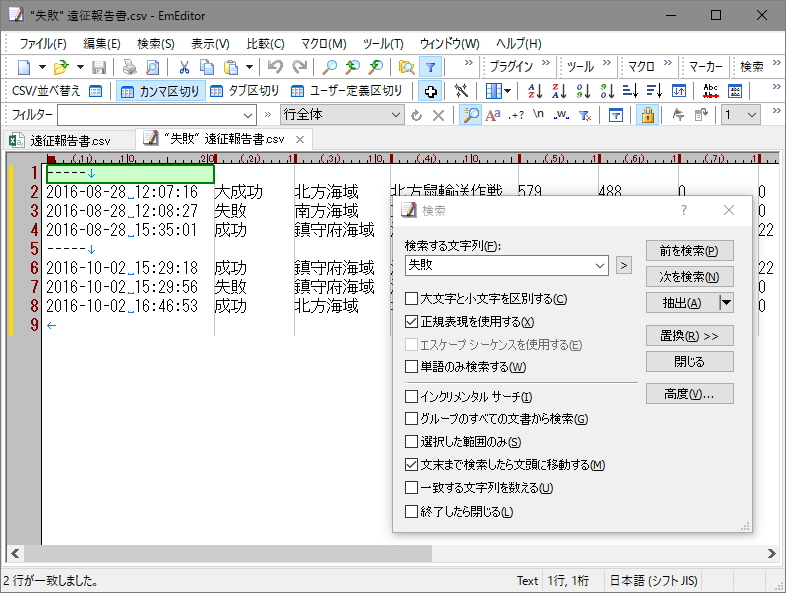This screenshot has height=593, width=786.
Task: Click 閉じる button in search dialog
Action: (x=689, y=361)
